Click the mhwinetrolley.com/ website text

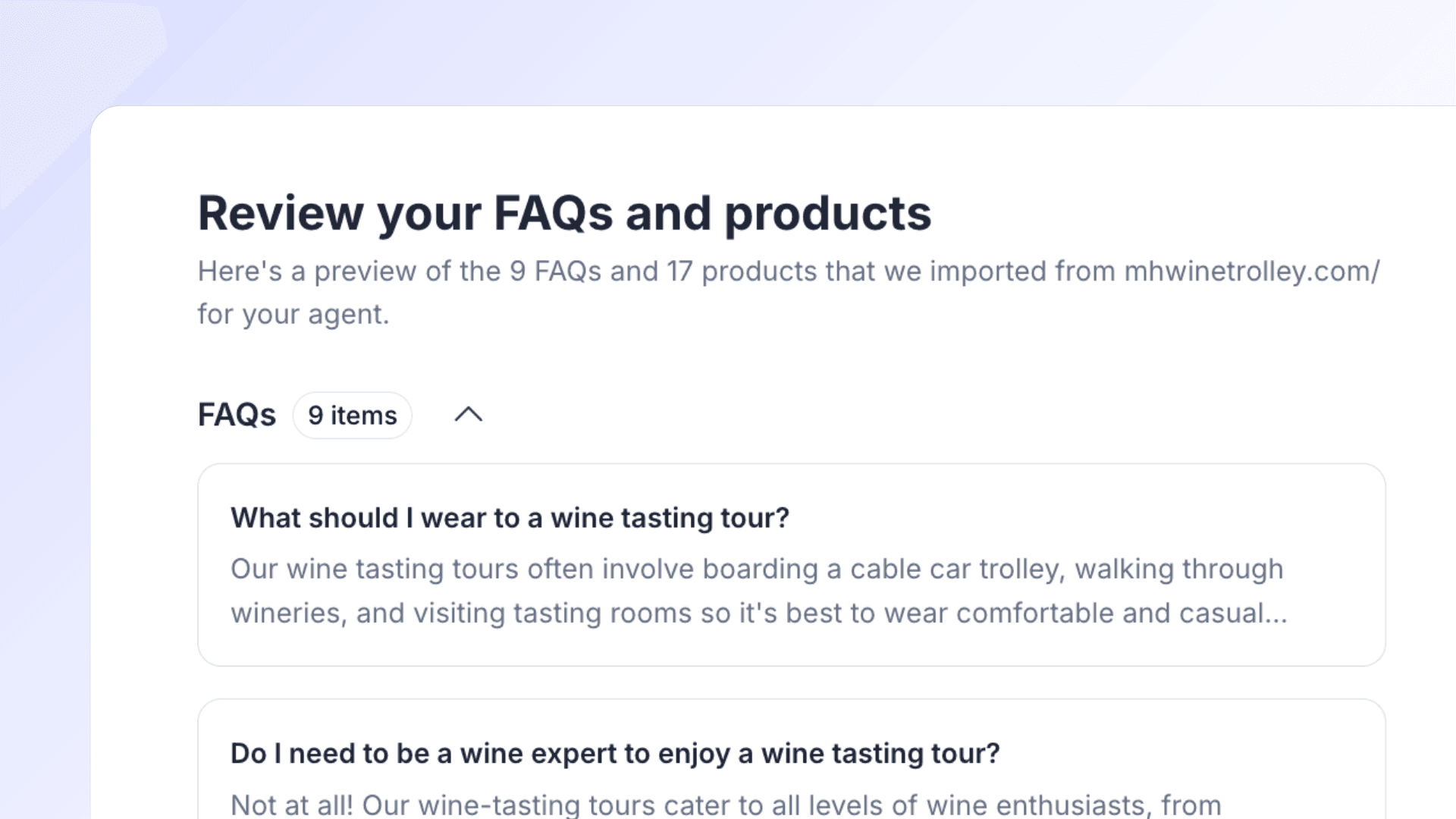click(1251, 271)
